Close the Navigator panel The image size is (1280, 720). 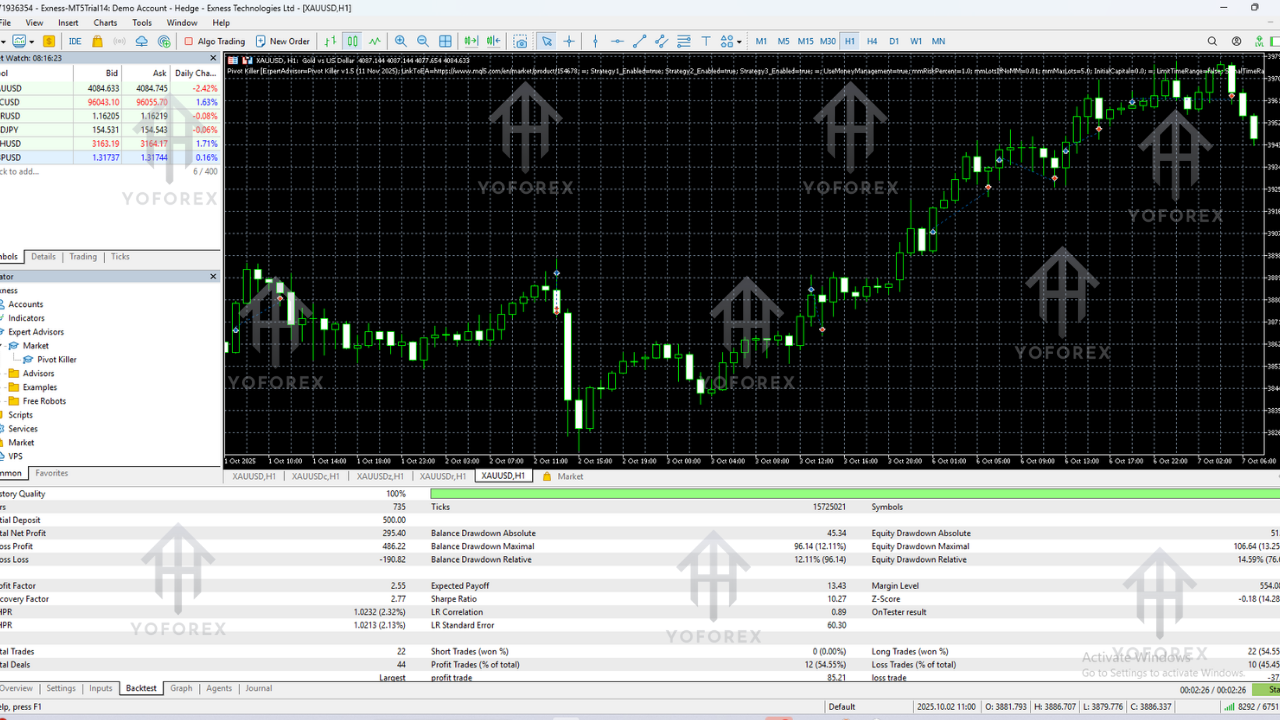coord(213,276)
